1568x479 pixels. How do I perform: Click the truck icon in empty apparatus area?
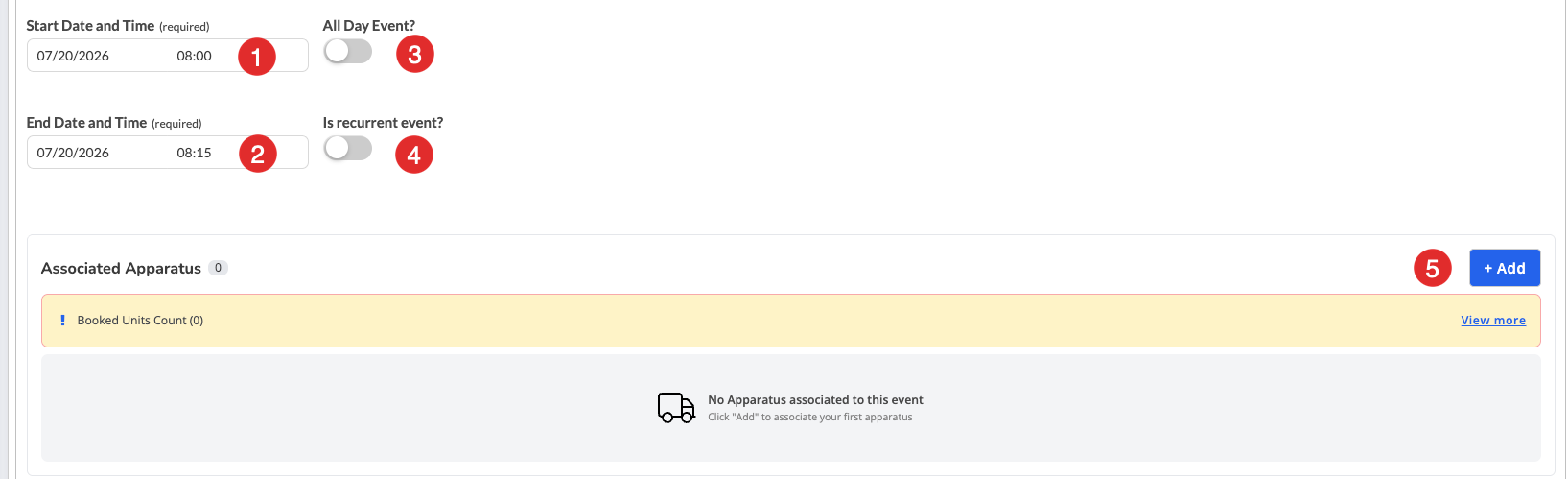click(x=676, y=408)
